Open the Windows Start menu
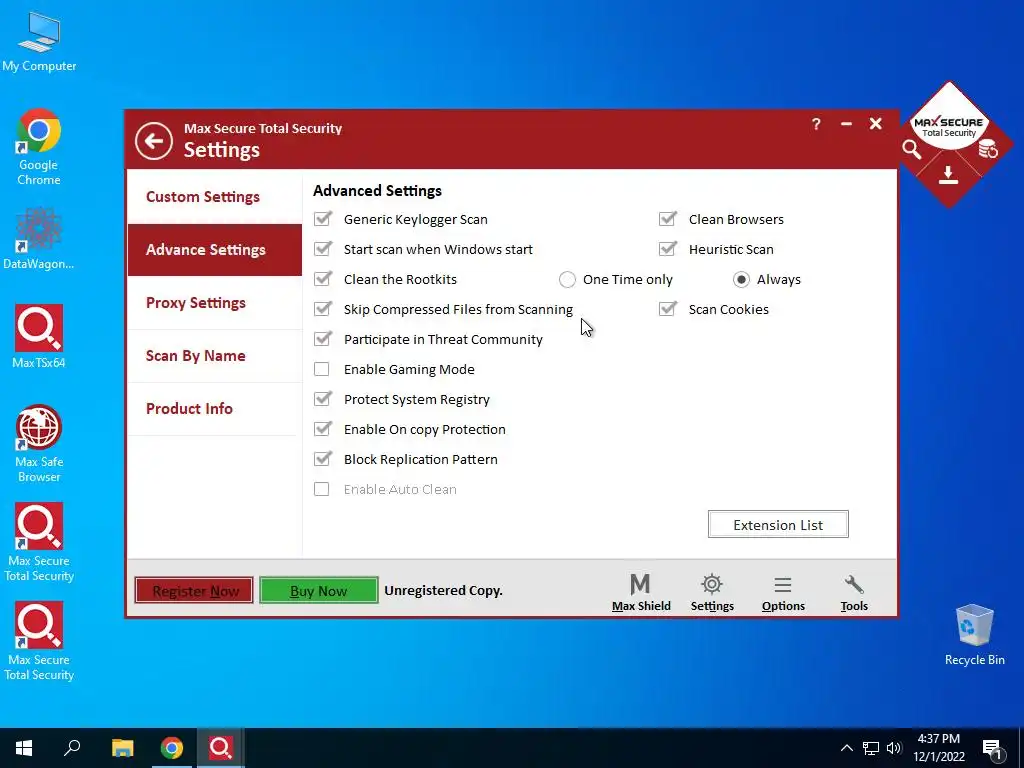The width and height of the screenshot is (1024, 768). (x=24, y=748)
